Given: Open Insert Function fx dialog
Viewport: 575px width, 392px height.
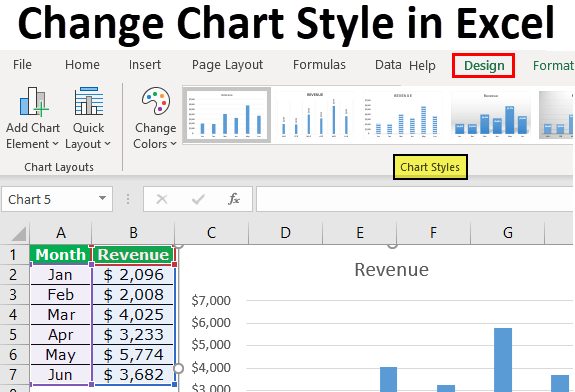Looking at the screenshot, I should coord(234,199).
